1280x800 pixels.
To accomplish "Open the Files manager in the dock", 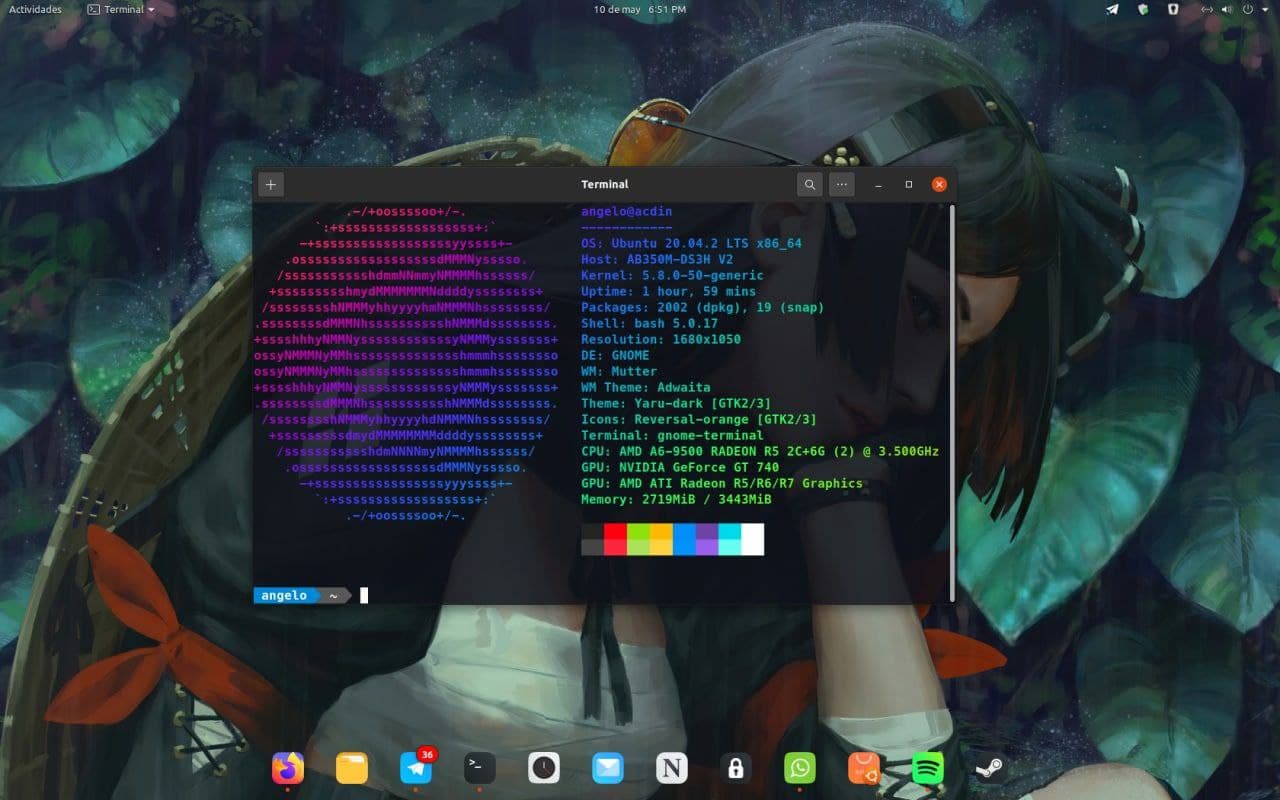I will (x=352, y=767).
